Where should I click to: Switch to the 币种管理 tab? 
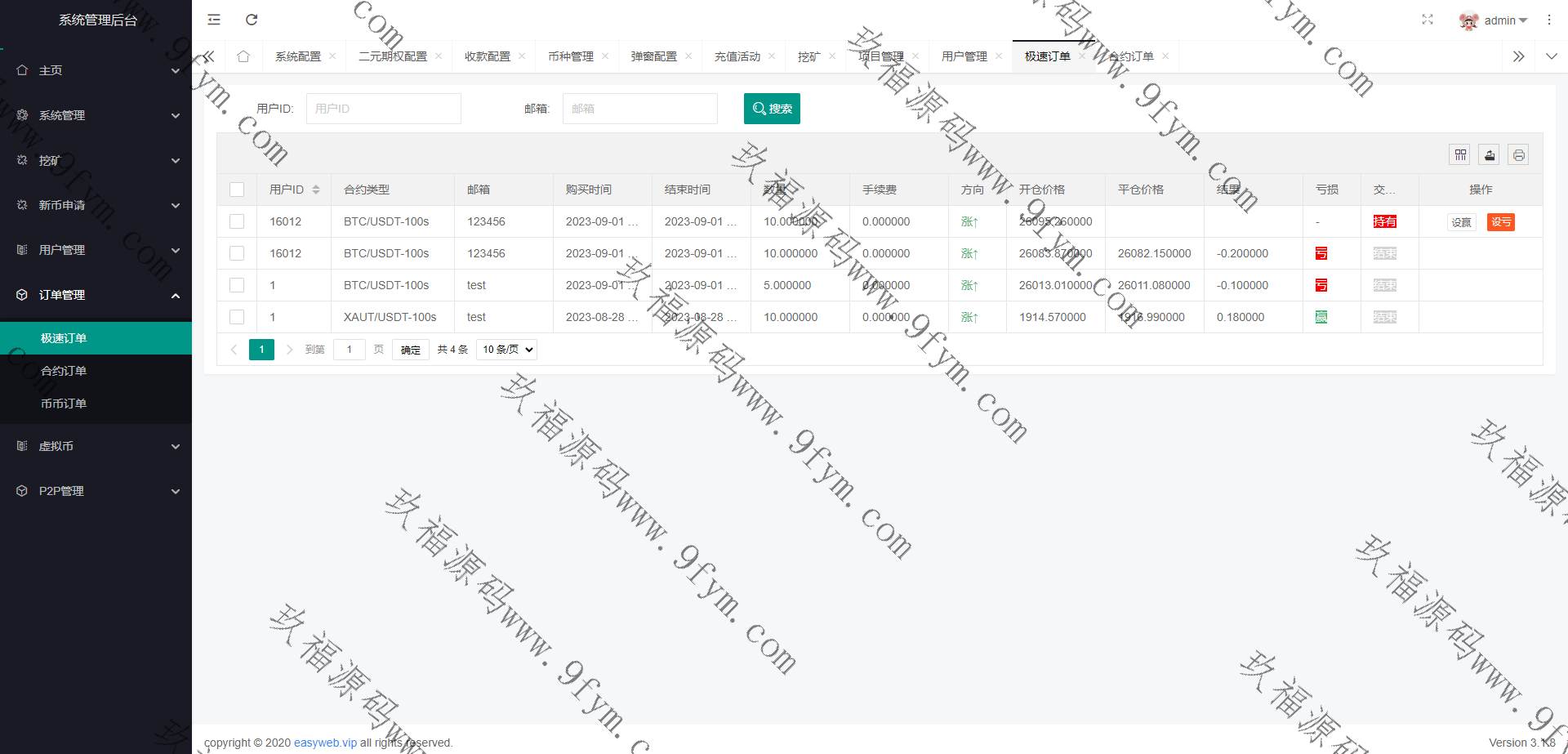point(570,56)
